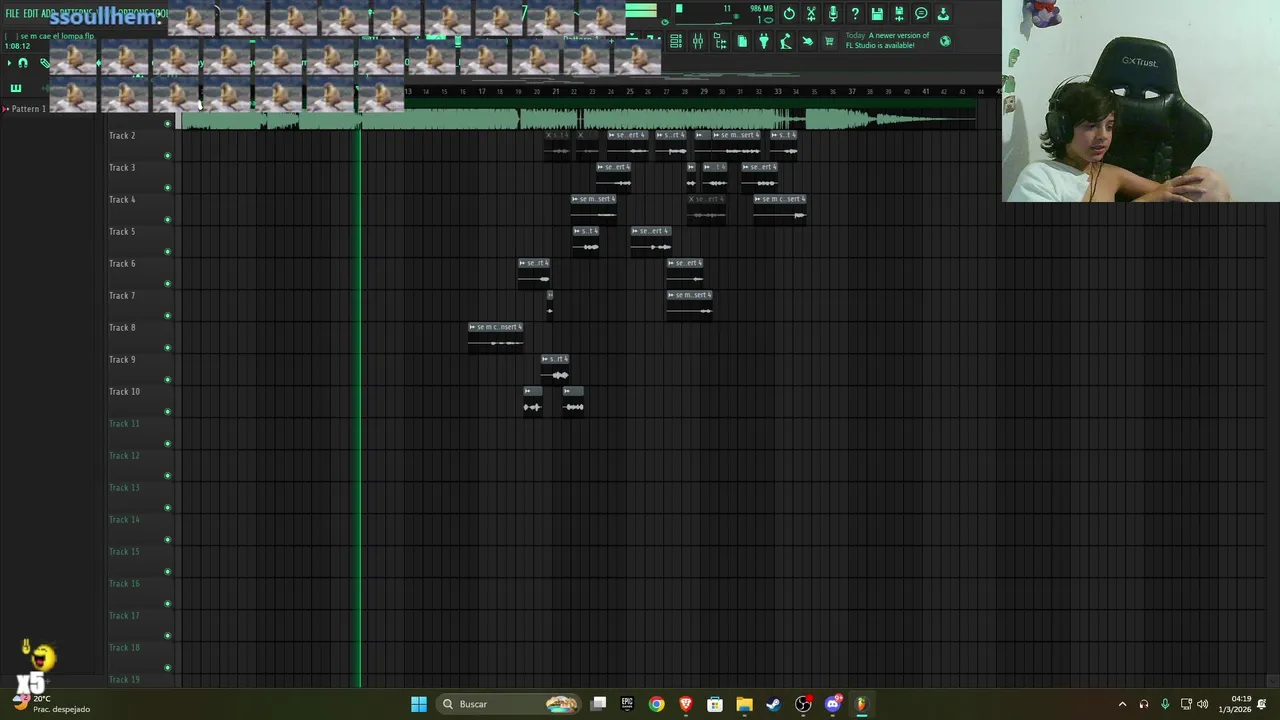Image resolution: width=1280 pixels, height=720 pixels.
Task: Select the left audio clip on Track 6
Action: click(533, 273)
